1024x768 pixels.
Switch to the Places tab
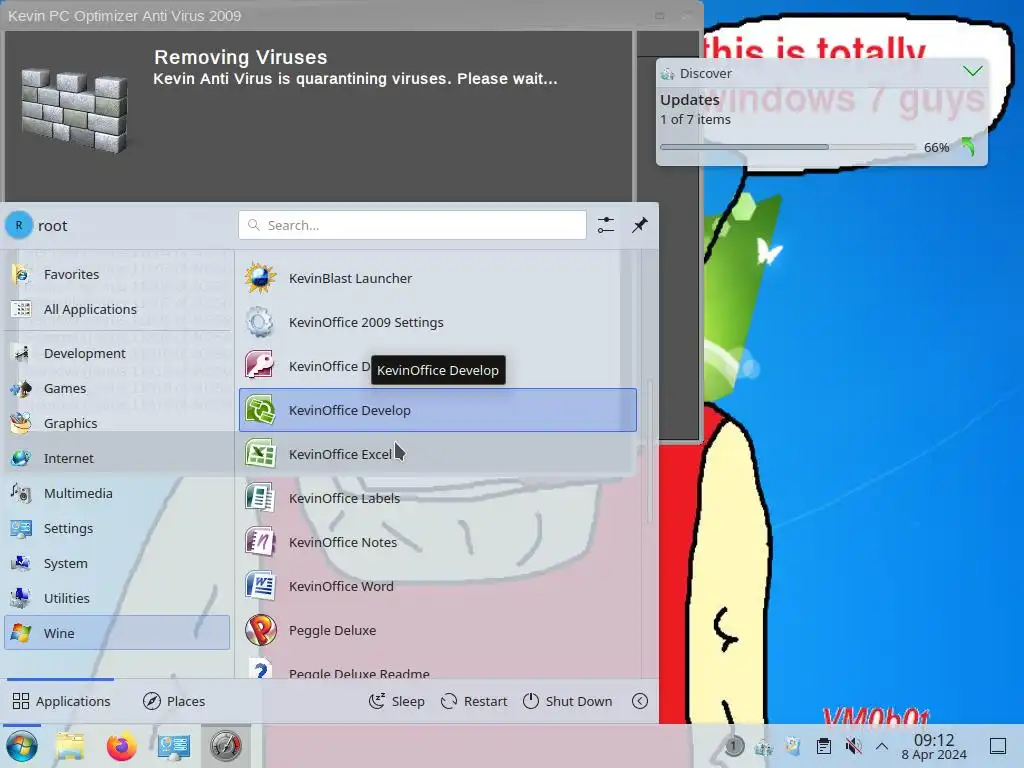174,701
